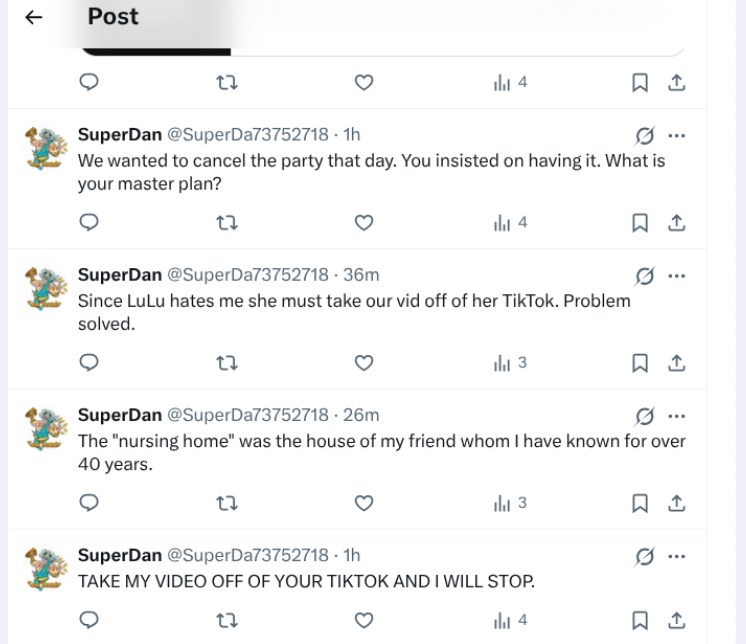Repost the 'TAKE MY VIDEO OFF' tweet
Image resolution: width=746 pixels, height=644 pixels.
click(x=225, y=622)
